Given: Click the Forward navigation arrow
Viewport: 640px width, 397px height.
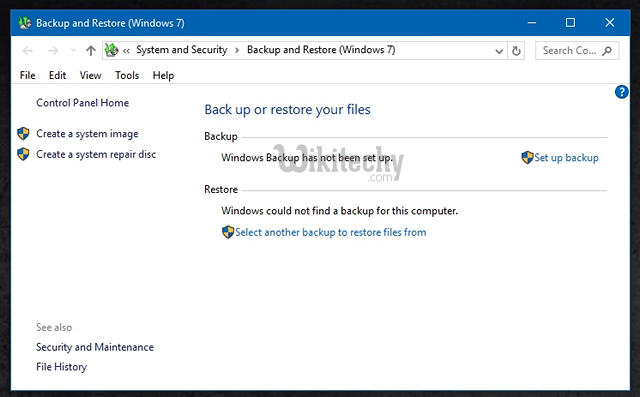Looking at the screenshot, I should (x=53, y=51).
